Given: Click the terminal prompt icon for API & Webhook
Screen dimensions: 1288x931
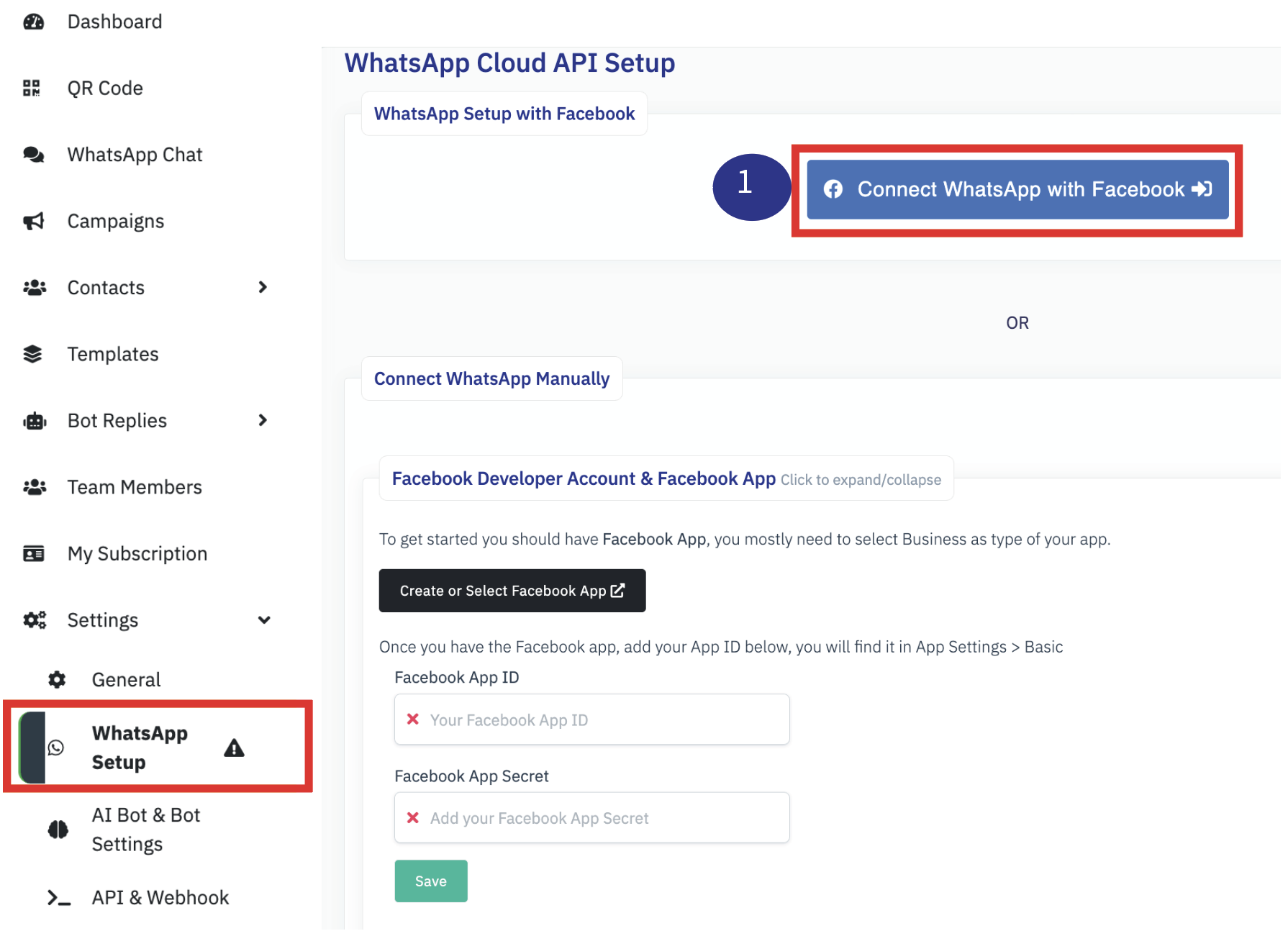Looking at the screenshot, I should coord(59,898).
